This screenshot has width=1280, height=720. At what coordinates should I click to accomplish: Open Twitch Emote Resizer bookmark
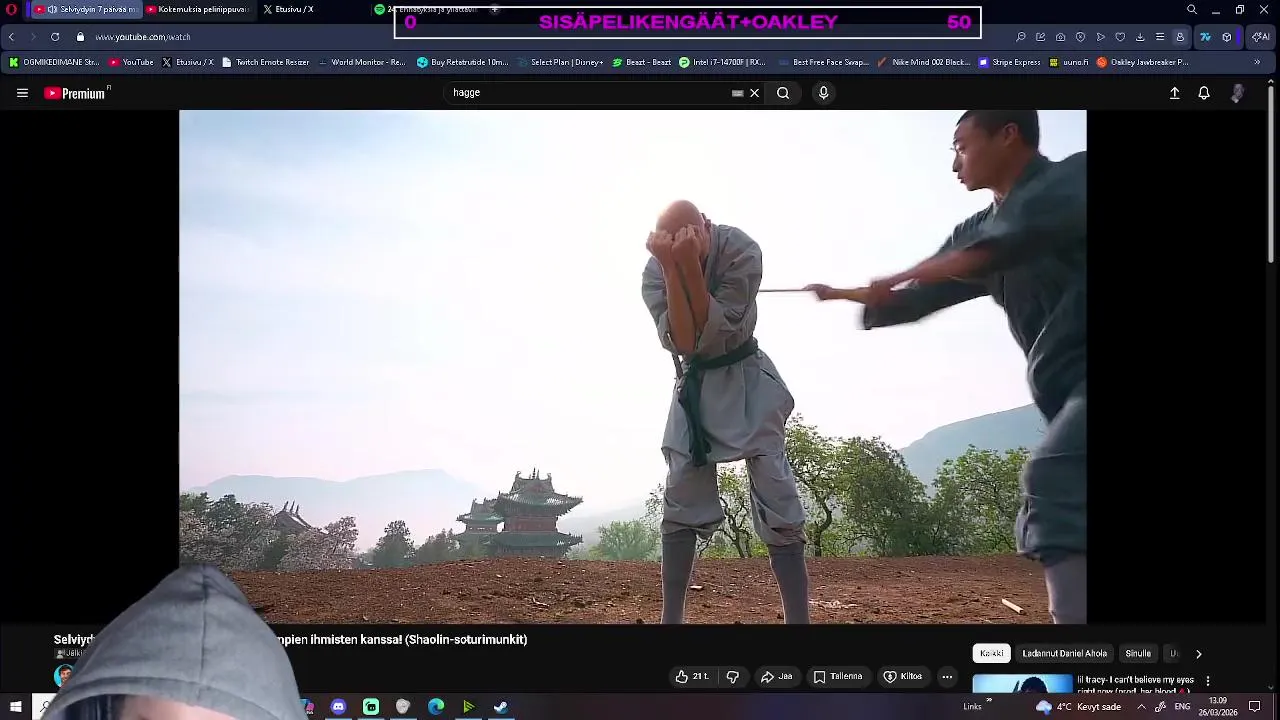point(265,62)
